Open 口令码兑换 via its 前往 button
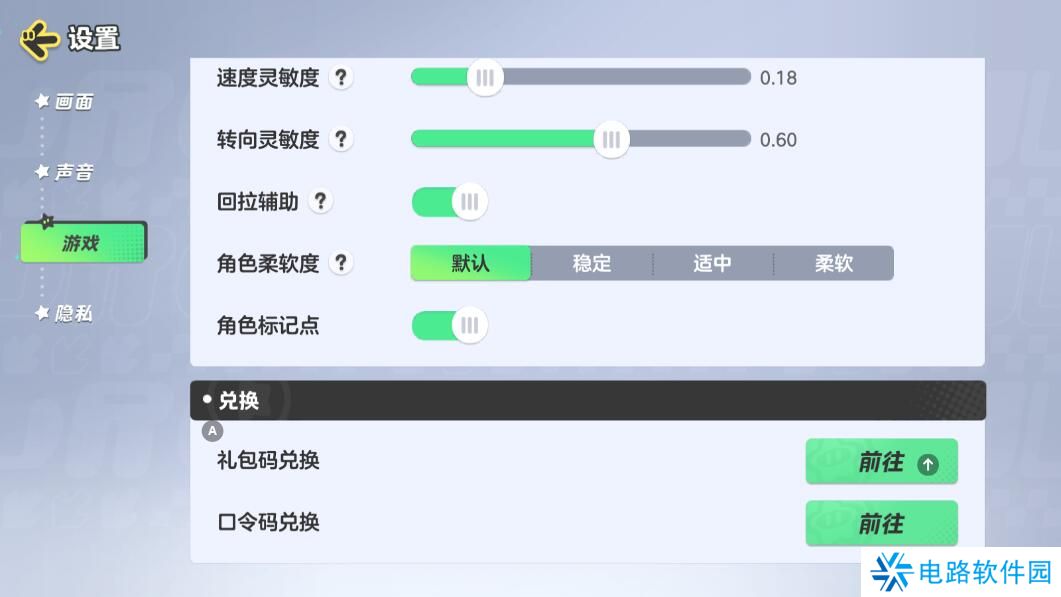This screenshot has width=1061, height=597. pyautogui.click(x=881, y=523)
